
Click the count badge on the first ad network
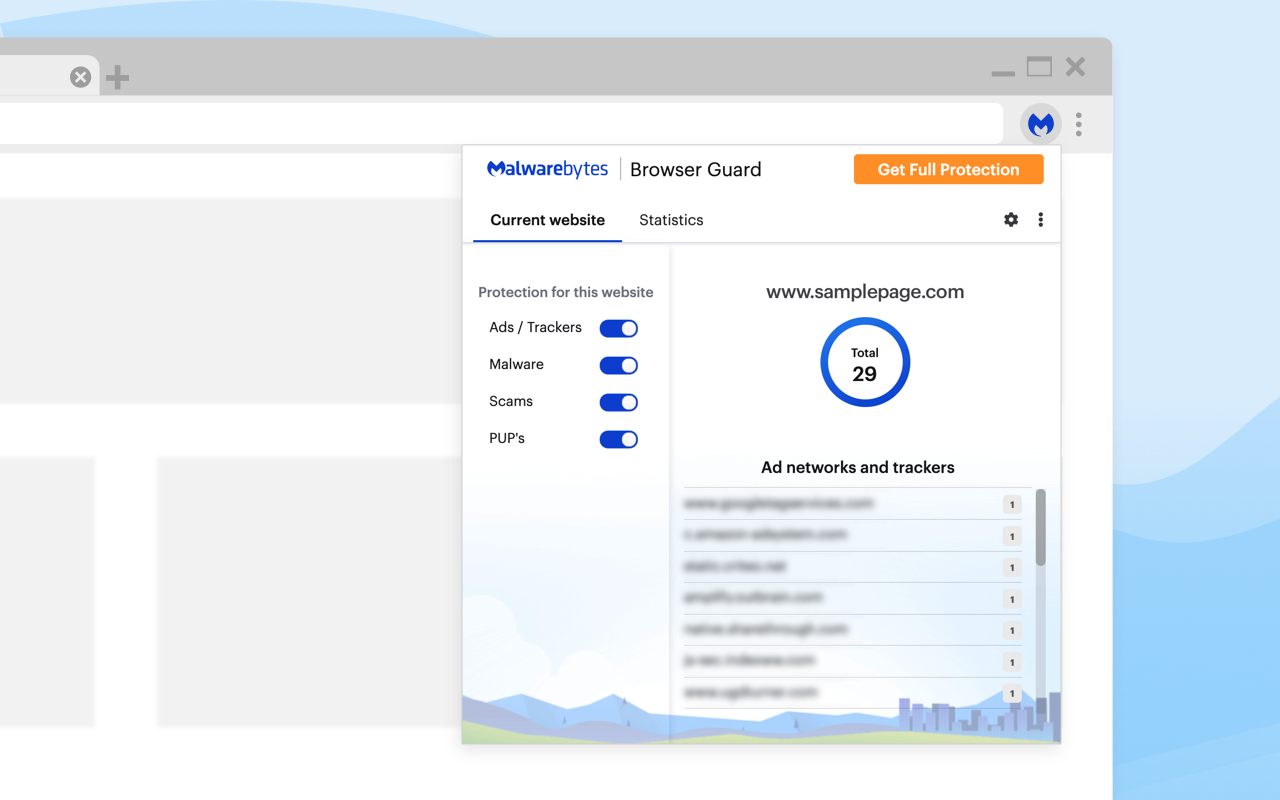(1011, 504)
